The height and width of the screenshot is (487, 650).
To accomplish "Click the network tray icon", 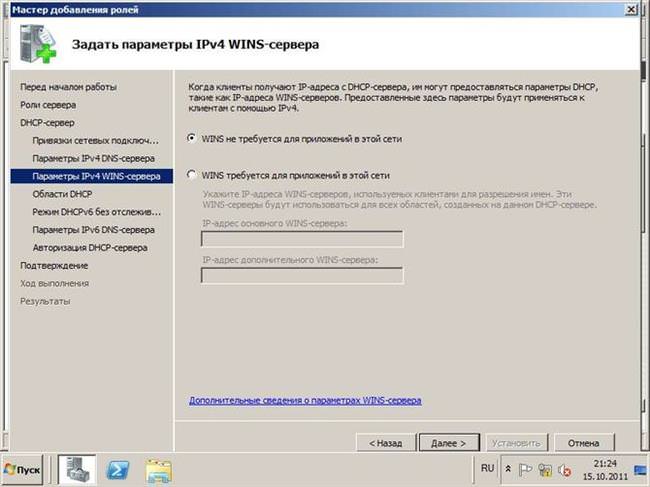I will pos(545,470).
